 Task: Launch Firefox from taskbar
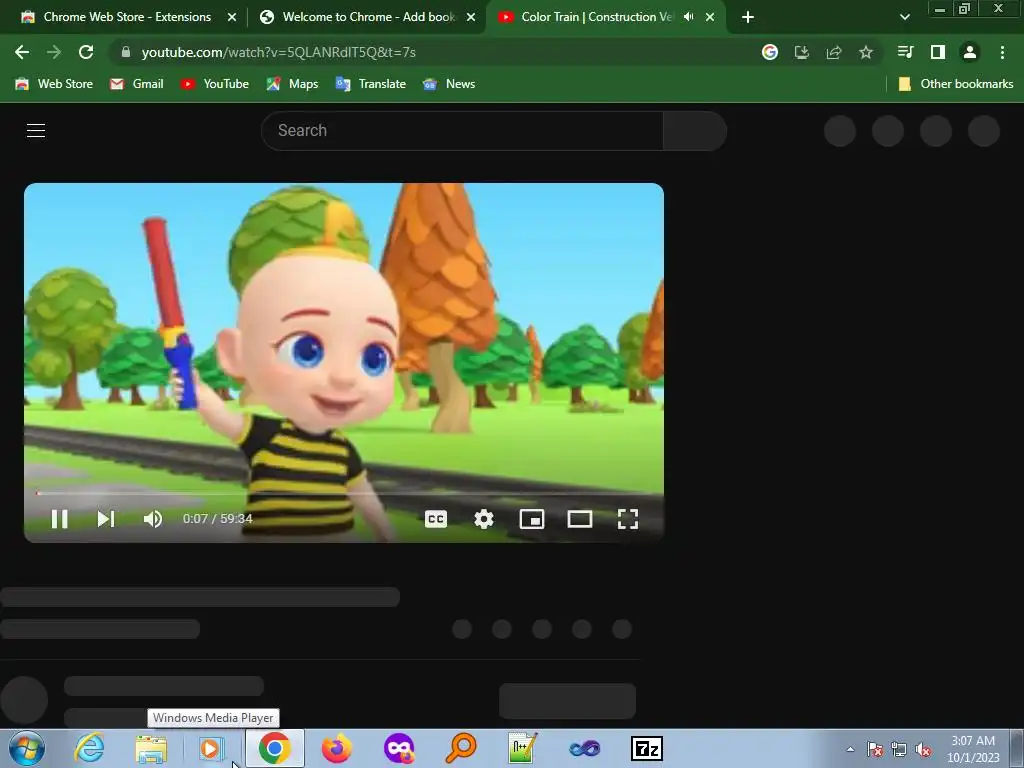tap(337, 748)
